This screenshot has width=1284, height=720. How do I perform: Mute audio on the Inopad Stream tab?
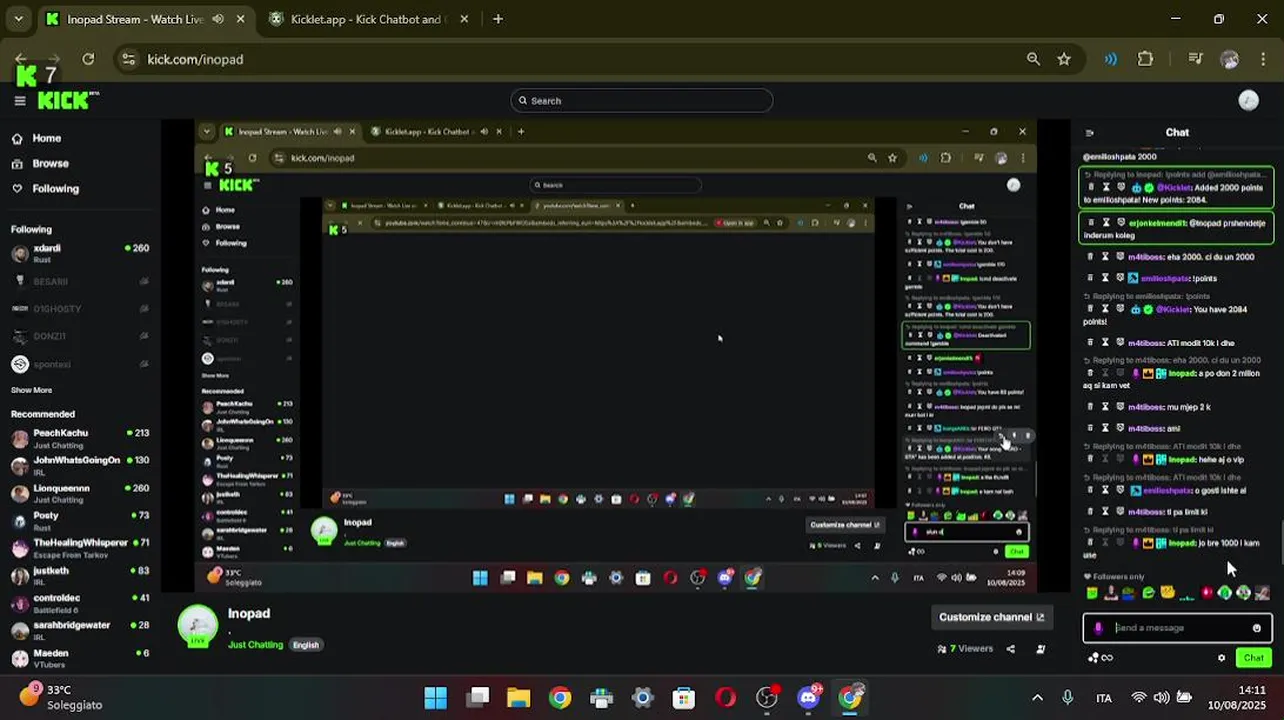click(217, 19)
